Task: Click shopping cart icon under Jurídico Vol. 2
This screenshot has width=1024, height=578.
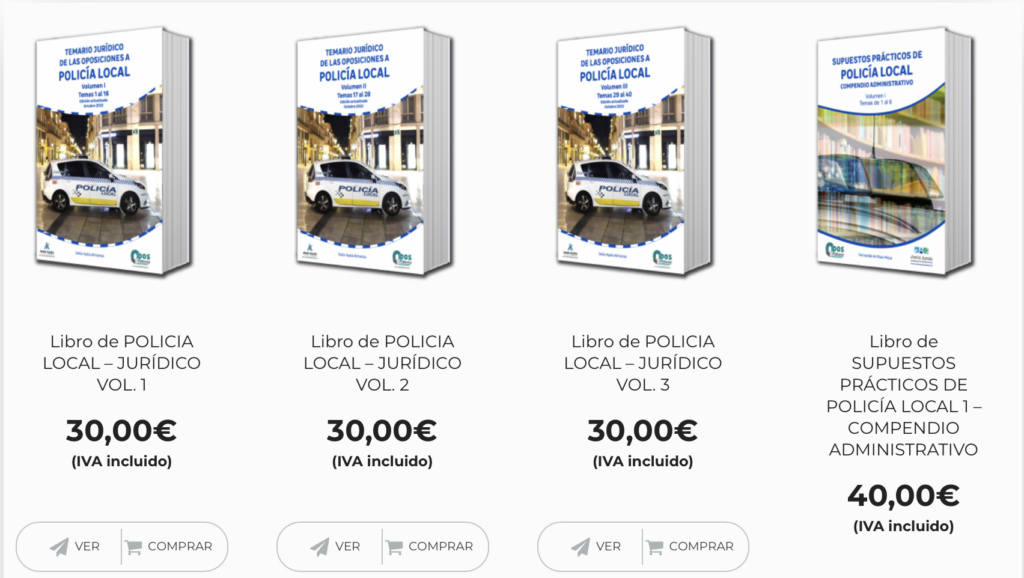Action: [394, 547]
